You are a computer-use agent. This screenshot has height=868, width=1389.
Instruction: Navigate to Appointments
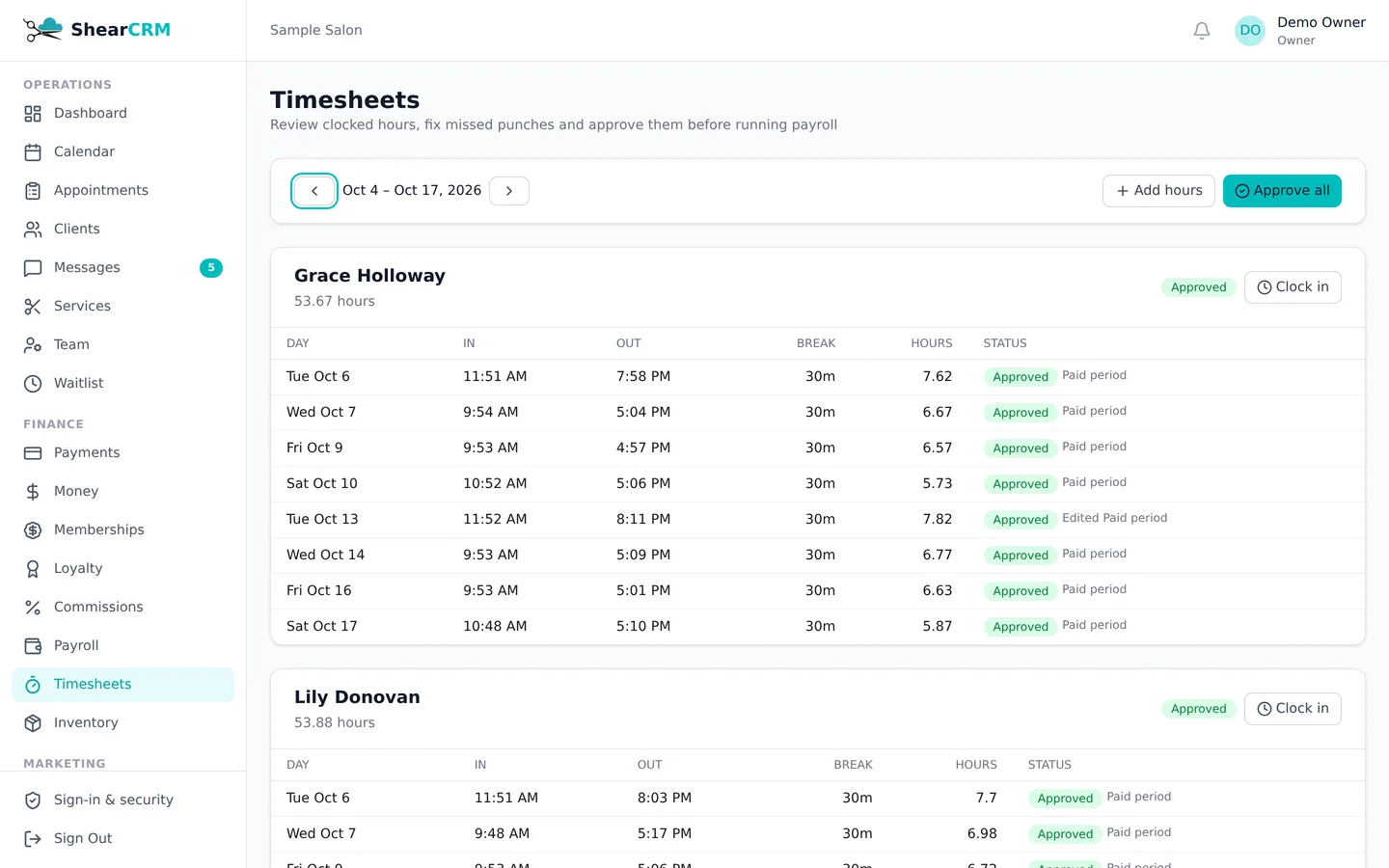(x=123, y=191)
